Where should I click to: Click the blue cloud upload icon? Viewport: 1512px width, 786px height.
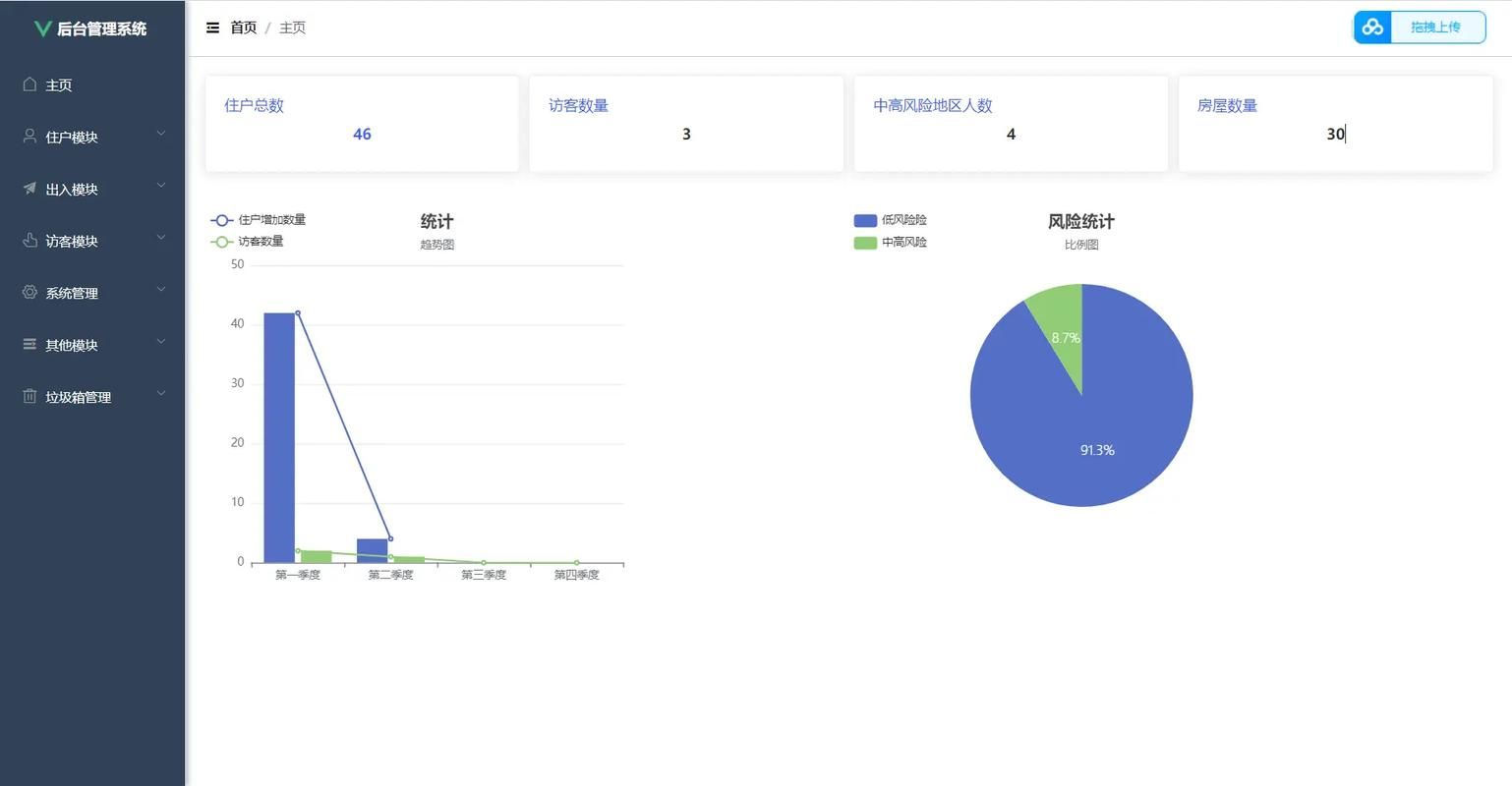(x=1373, y=27)
